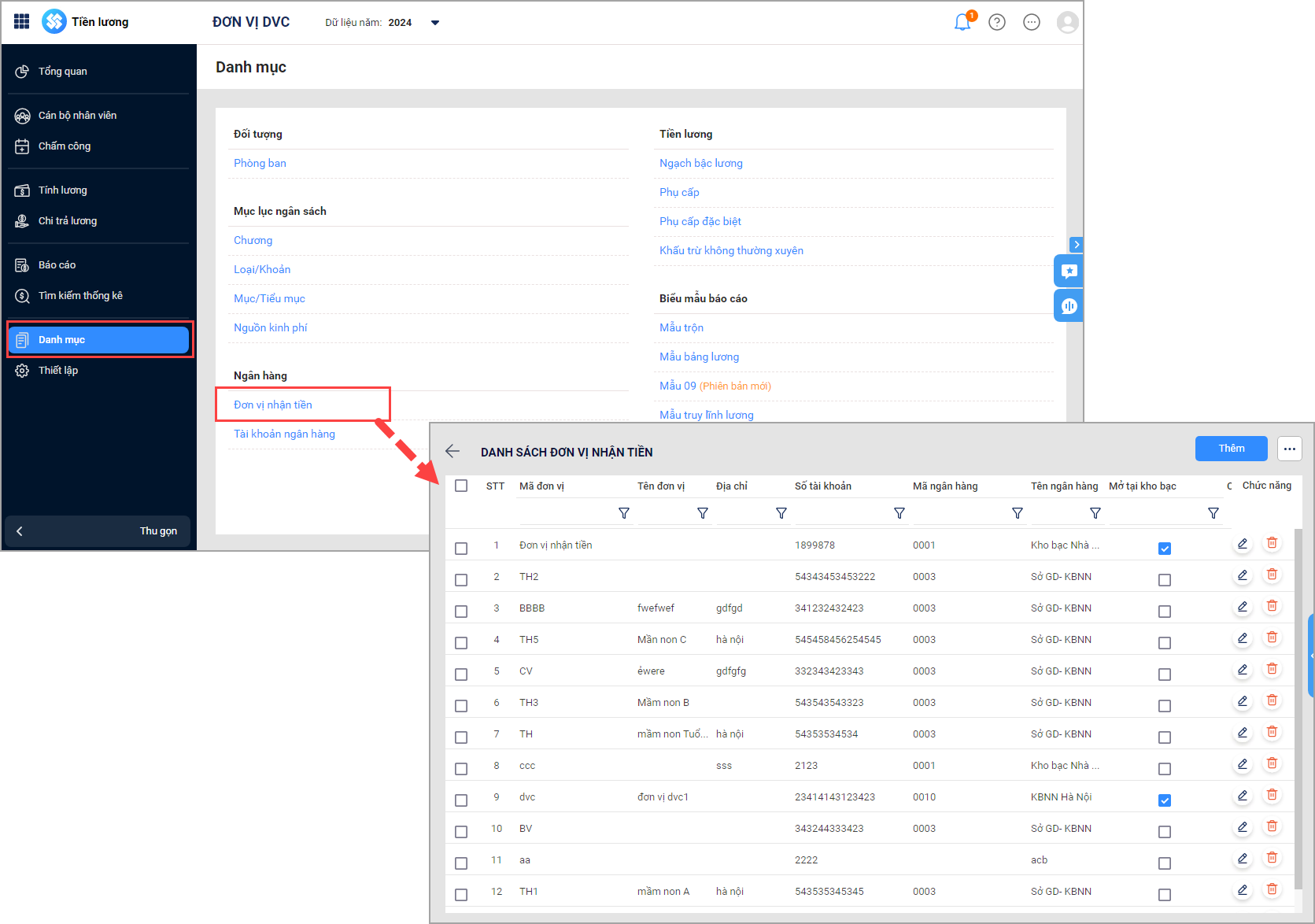Open the Mã đơn vị column filter

pyautogui.click(x=624, y=513)
